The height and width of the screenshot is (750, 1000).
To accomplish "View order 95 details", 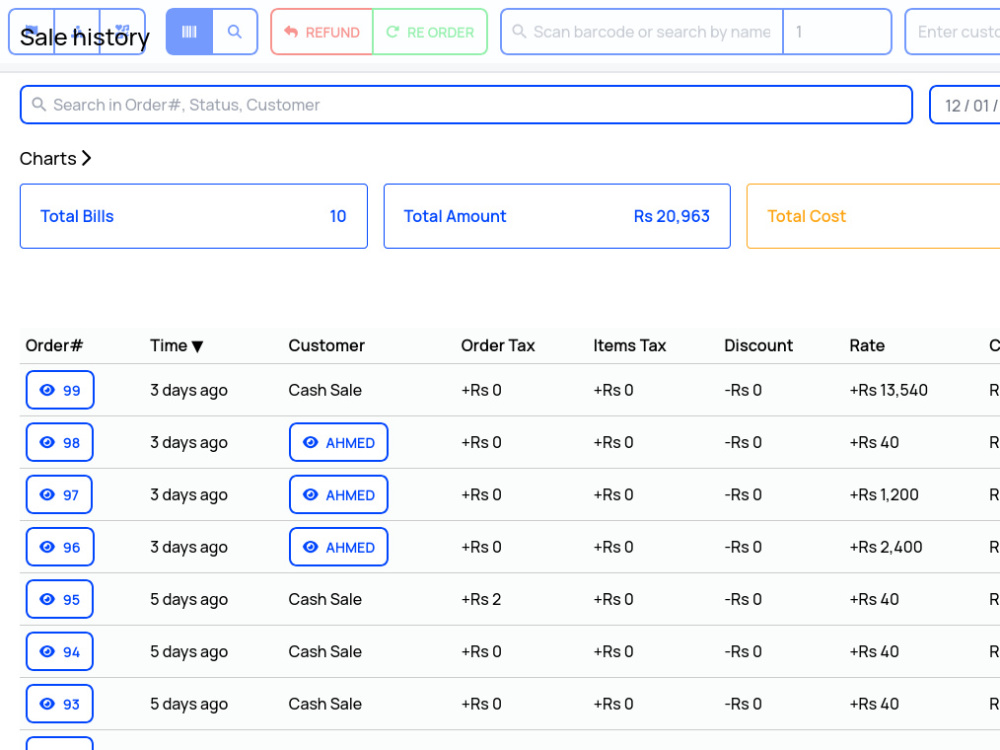I will (x=59, y=599).
